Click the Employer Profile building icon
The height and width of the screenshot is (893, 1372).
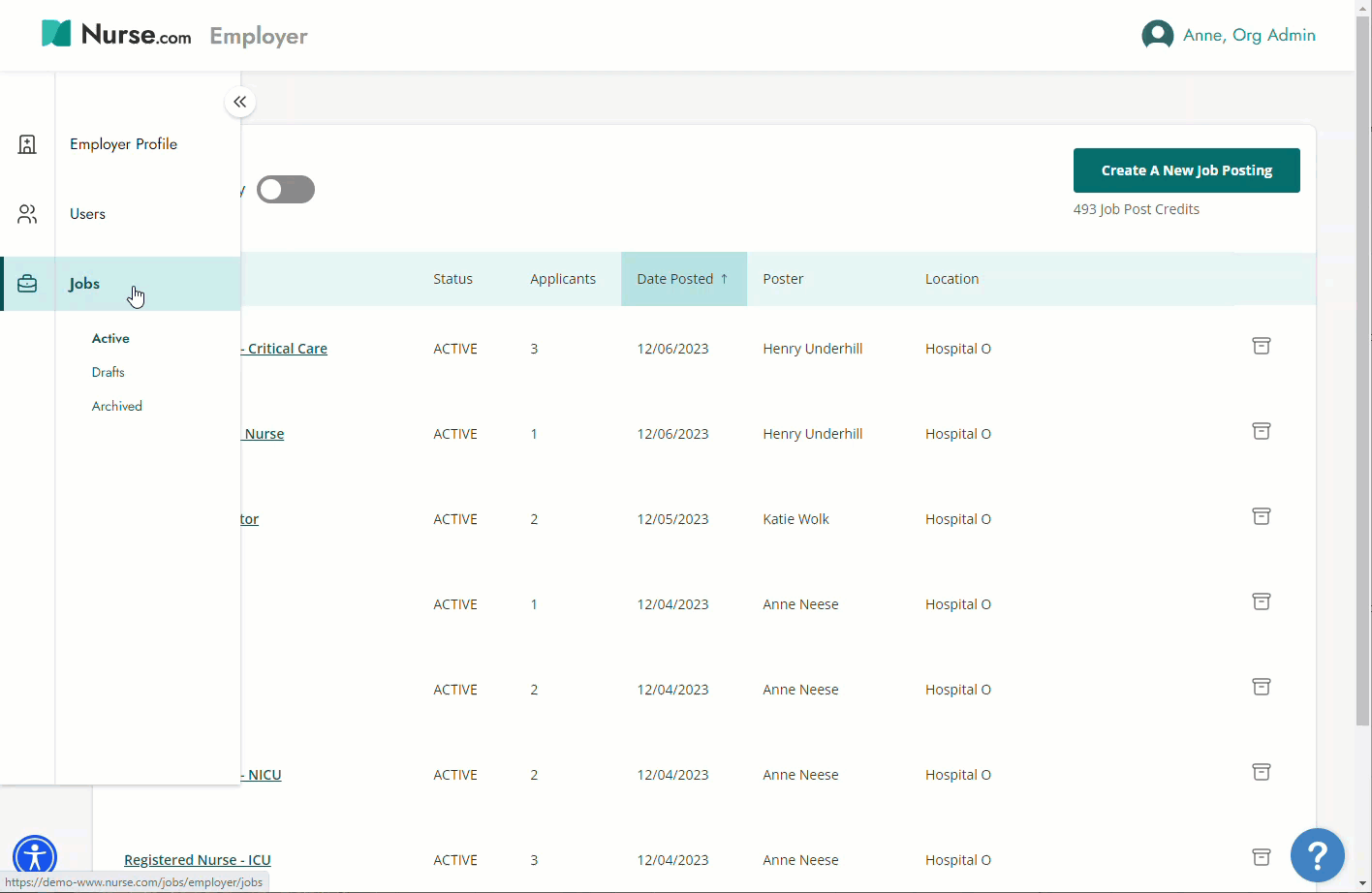click(27, 144)
